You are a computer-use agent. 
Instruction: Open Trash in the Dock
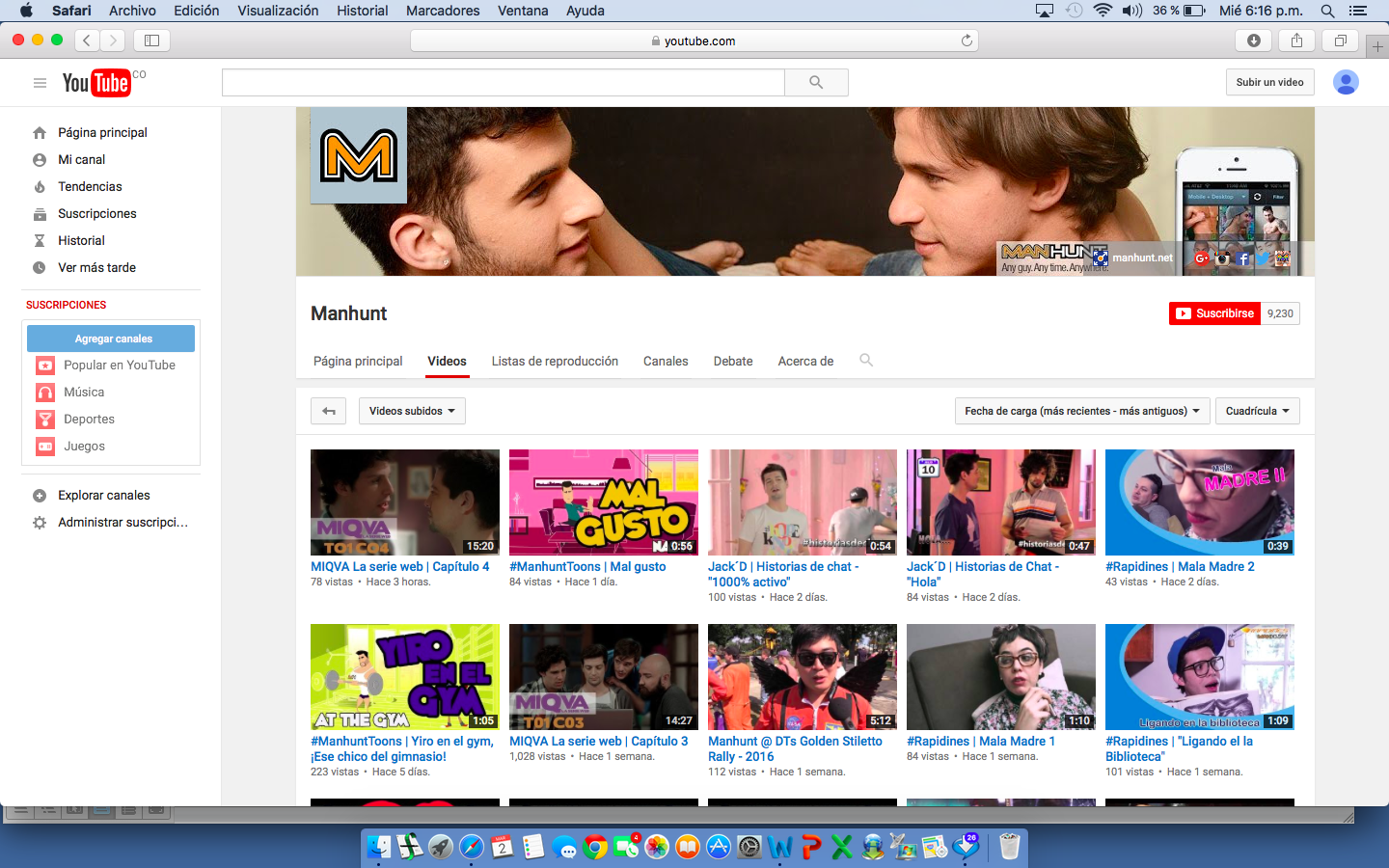(x=1009, y=847)
